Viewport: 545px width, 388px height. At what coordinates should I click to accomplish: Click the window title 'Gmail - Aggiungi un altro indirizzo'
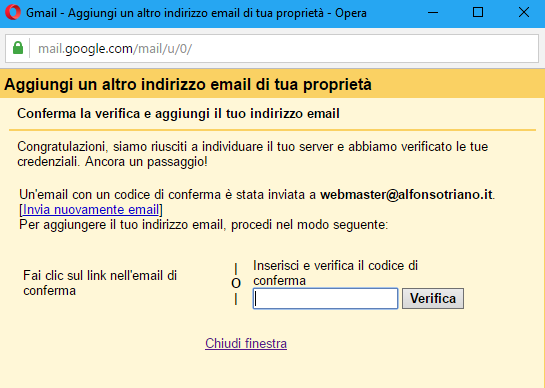pyautogui.click(x=196, y=13)
